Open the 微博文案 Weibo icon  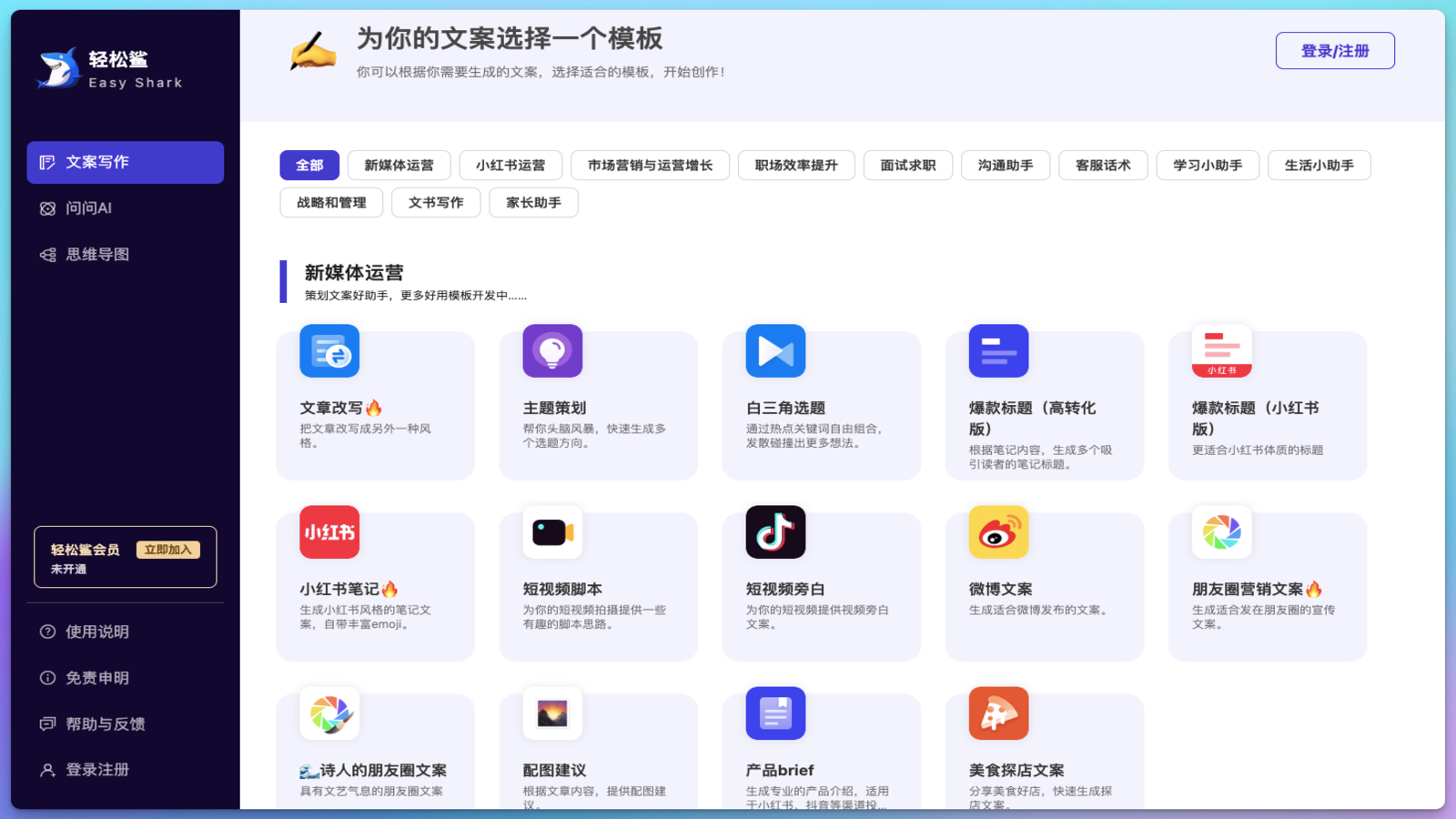click(x=998, y=532)
